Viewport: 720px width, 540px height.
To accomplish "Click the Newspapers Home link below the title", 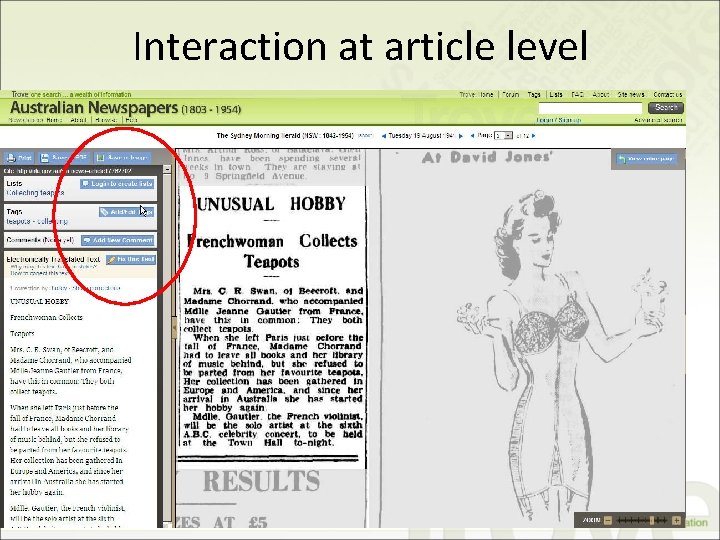I will [35, 120].
